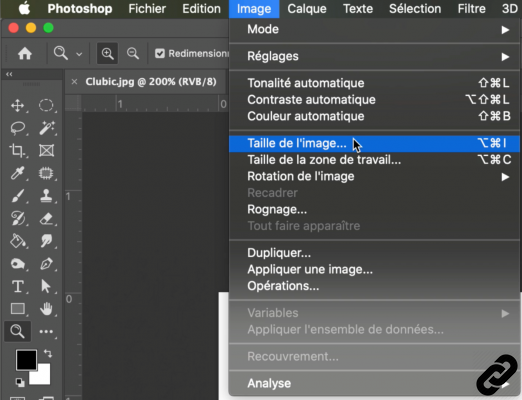Viewport: 522px width, 400px height.
Task: Choose Appliquer une image...
Action: click(375, 269)
